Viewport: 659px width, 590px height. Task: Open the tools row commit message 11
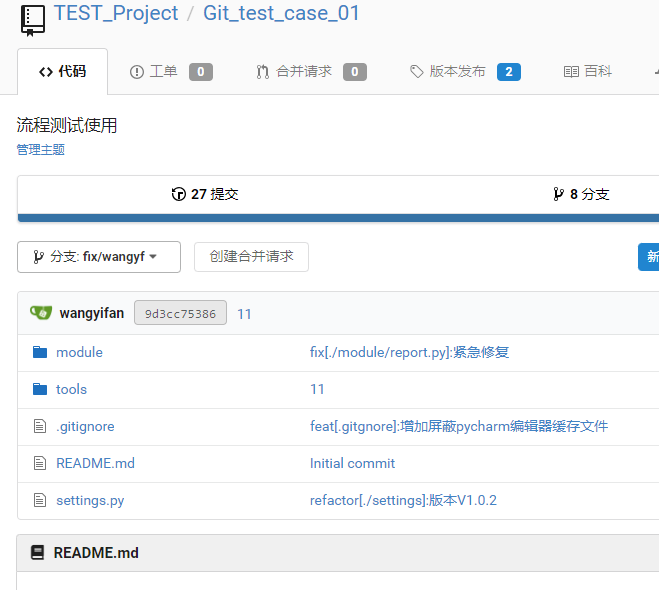click(317, 389)
